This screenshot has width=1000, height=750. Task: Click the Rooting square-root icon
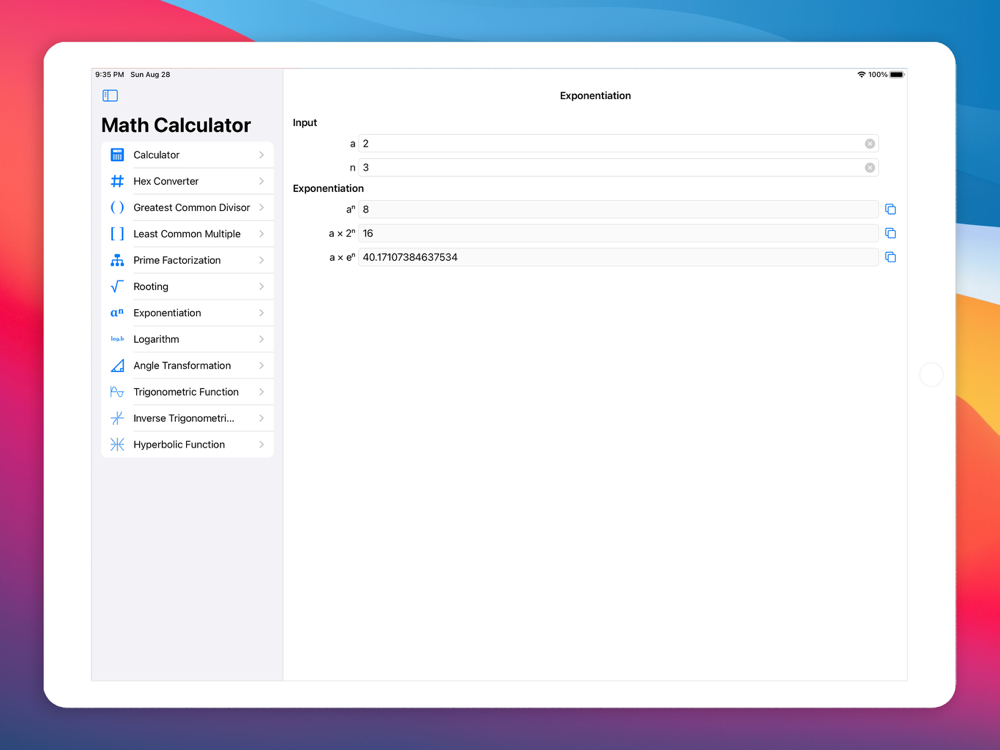(x=117, y=286)
